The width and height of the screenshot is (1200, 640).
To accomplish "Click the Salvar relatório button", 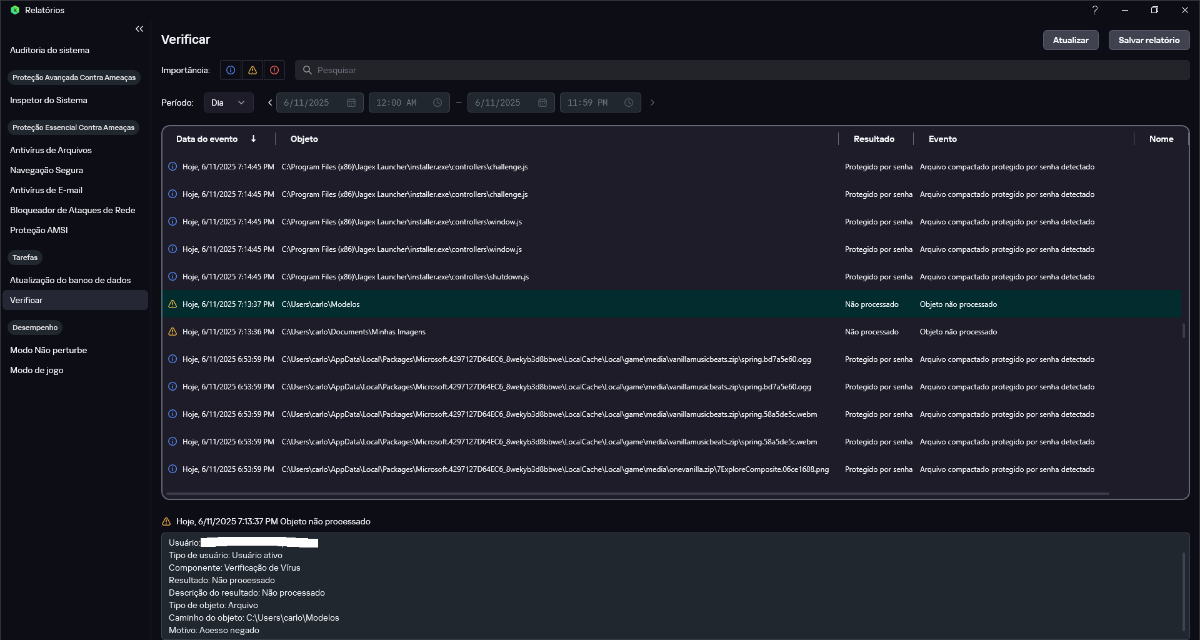I will pos(1149,40).
